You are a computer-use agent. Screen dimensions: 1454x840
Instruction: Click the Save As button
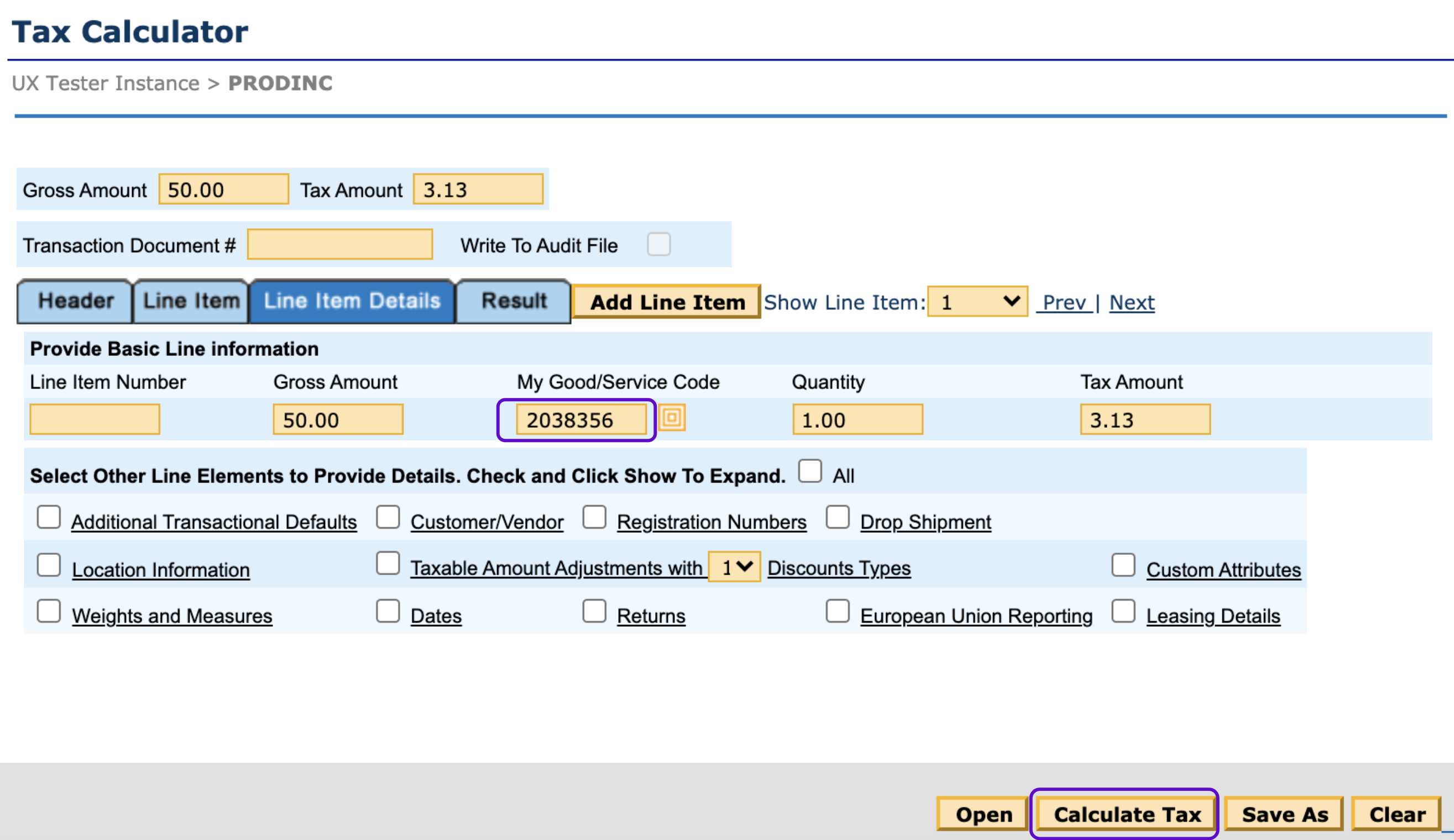tap(1284, 814)
